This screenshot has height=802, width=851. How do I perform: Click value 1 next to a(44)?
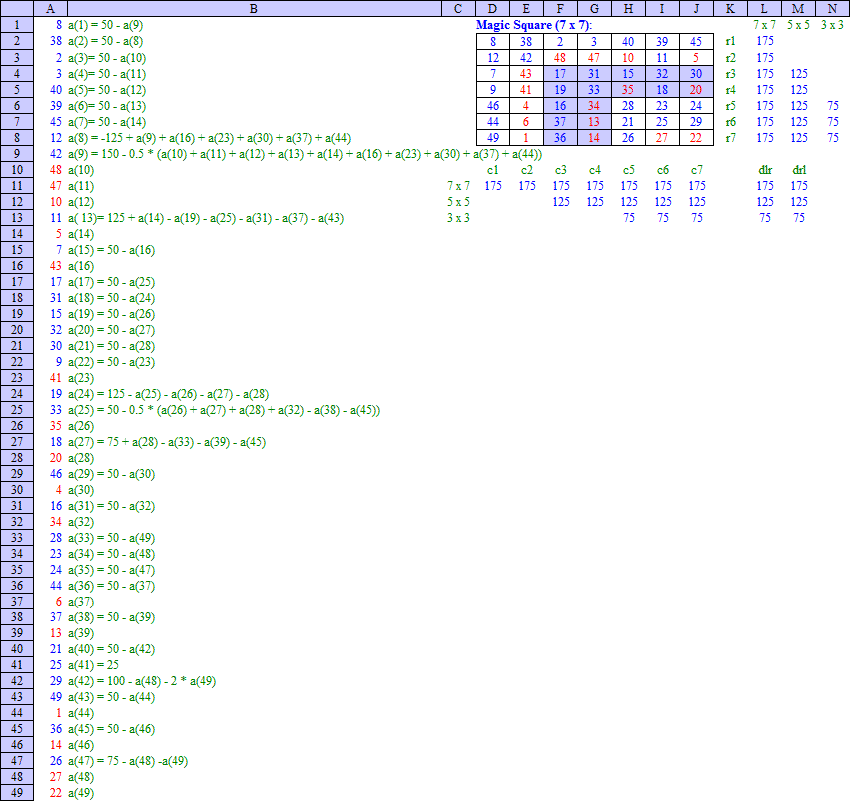59,713
